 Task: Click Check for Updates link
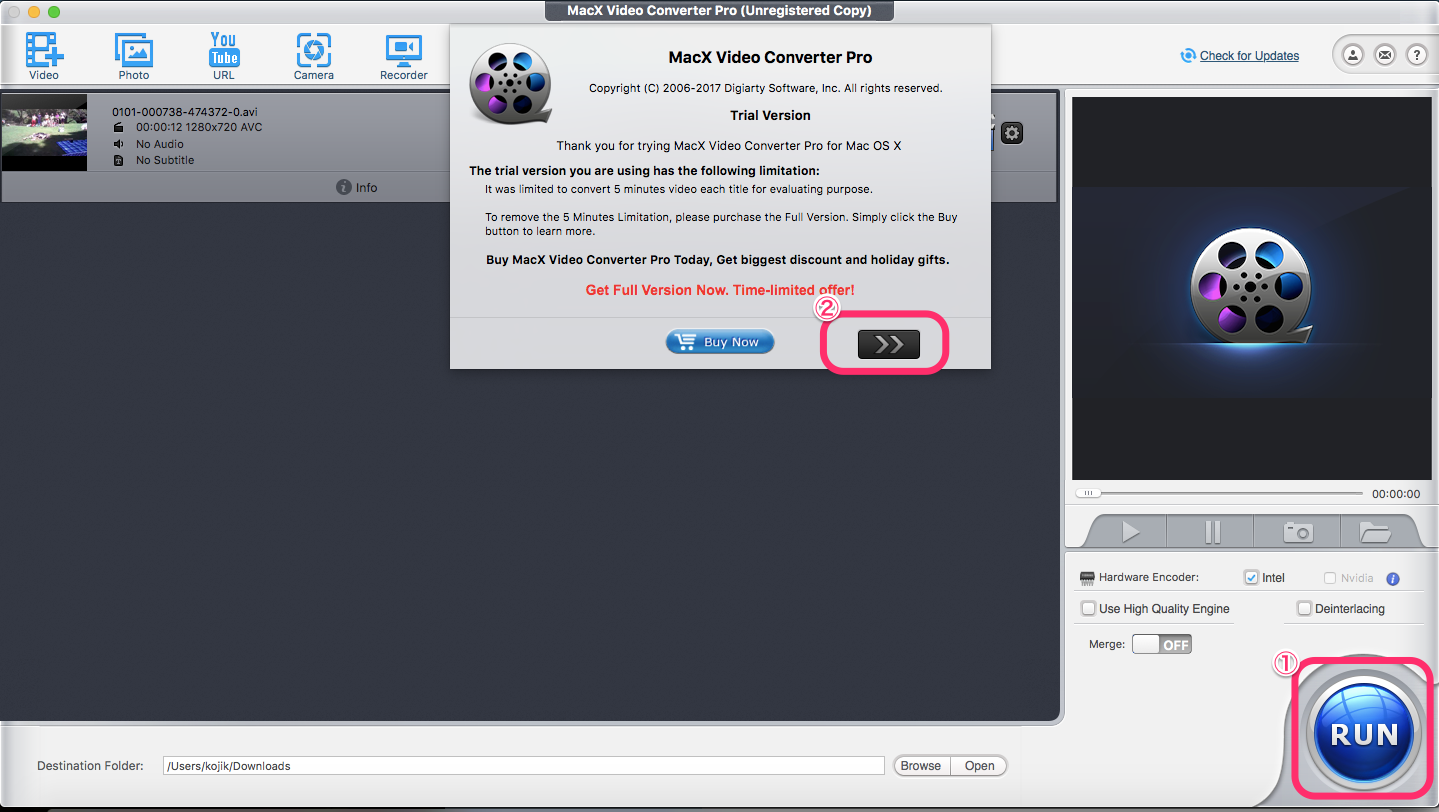1249,56
